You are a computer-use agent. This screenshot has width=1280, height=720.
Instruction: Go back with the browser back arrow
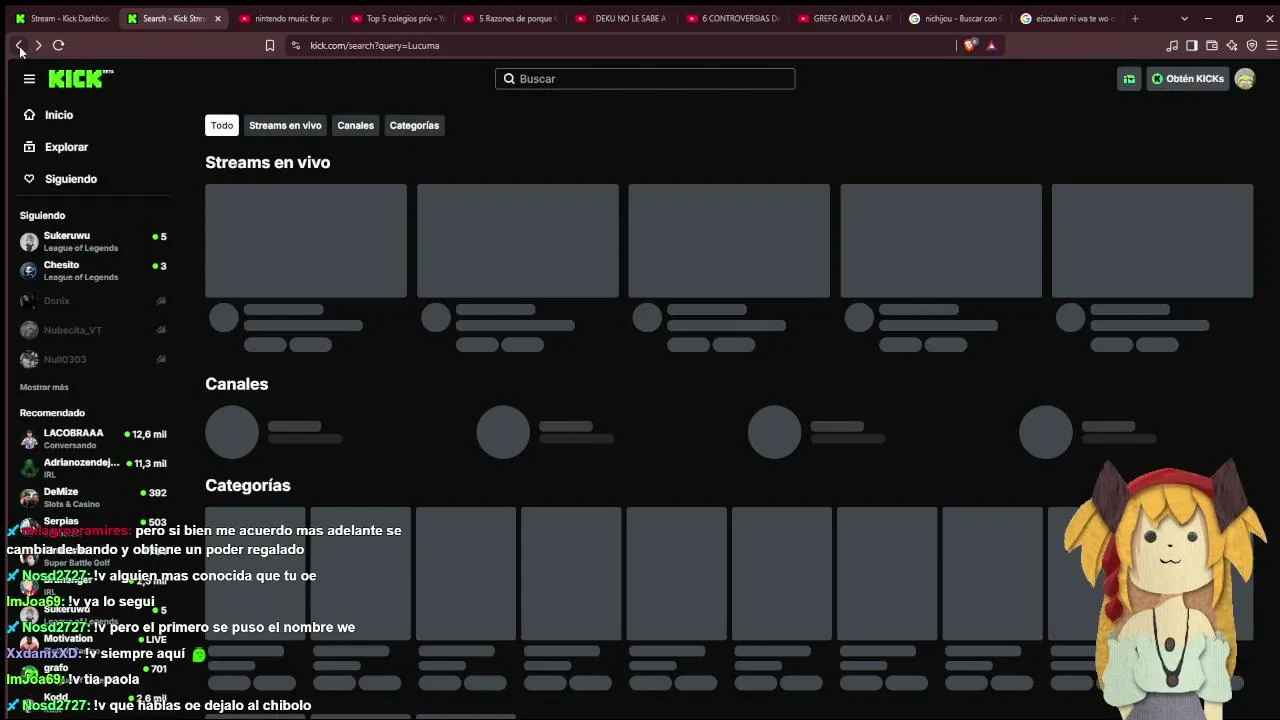coord(19,45)
